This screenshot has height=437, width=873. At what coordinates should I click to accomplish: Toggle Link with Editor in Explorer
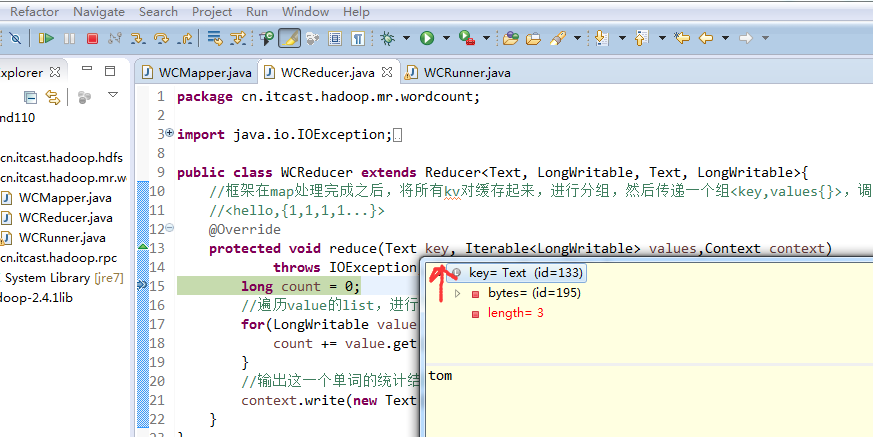(x=52, y=98)
